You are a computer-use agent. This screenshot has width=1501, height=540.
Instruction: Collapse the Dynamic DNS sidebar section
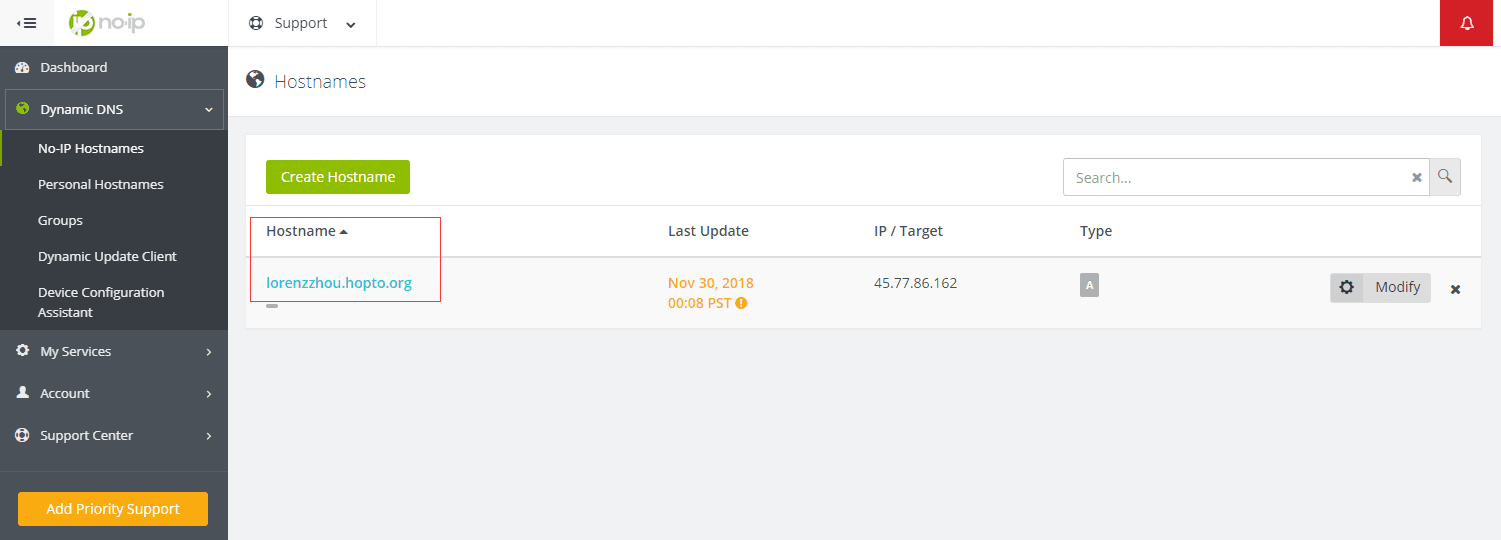pyautogui.click(x=114, y=109)
